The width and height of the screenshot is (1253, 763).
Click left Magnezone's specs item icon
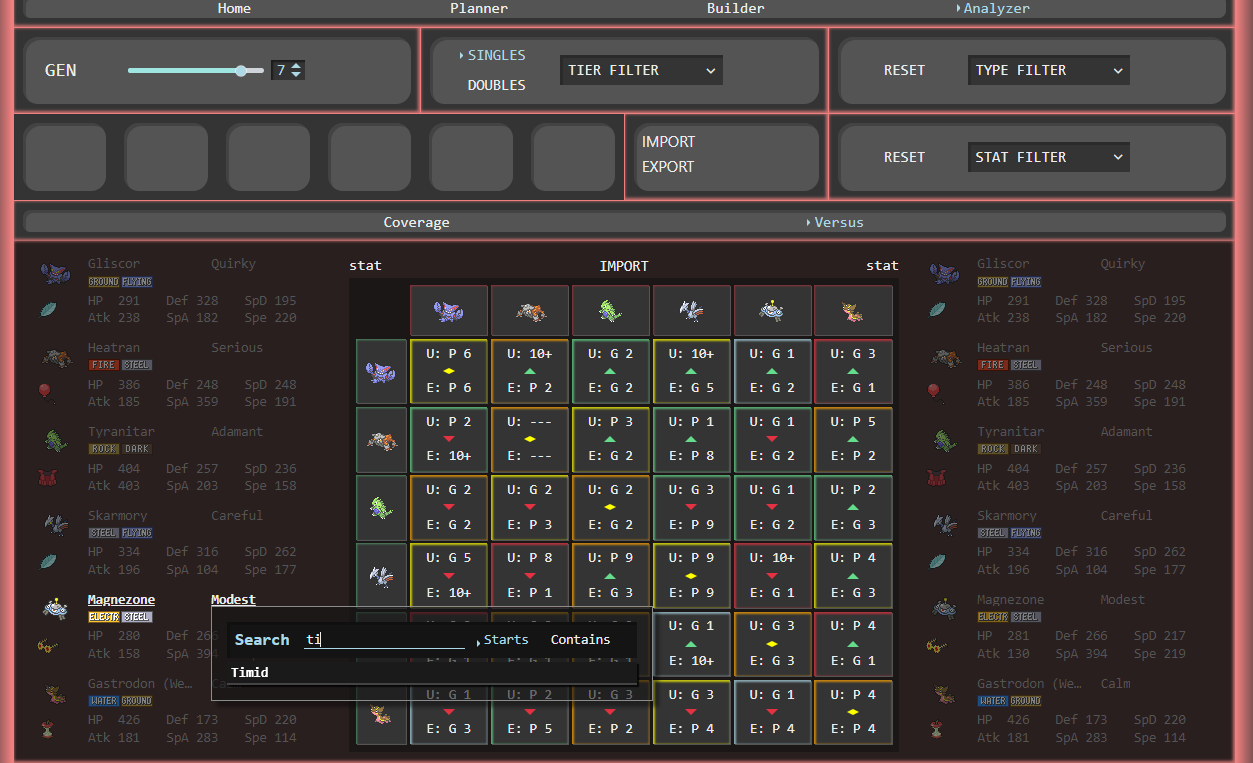(47, 646)
